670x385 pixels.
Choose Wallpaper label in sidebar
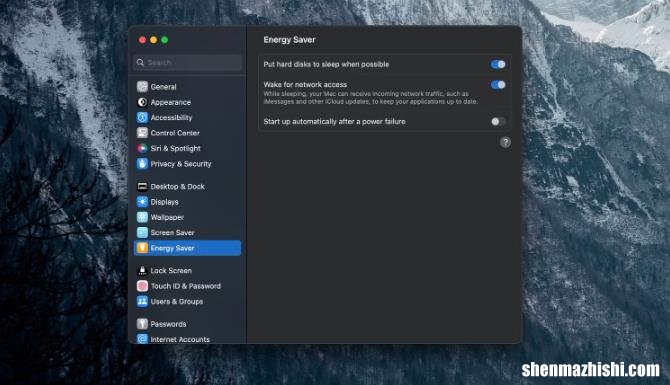(x=167, y=217)
